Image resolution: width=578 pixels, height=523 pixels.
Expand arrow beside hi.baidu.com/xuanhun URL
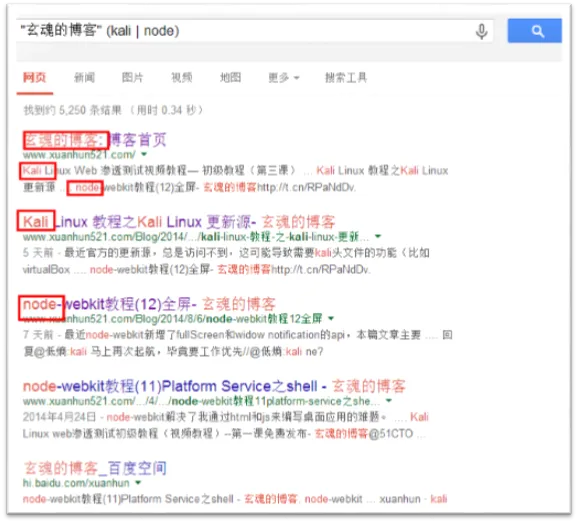click(138, 482)
